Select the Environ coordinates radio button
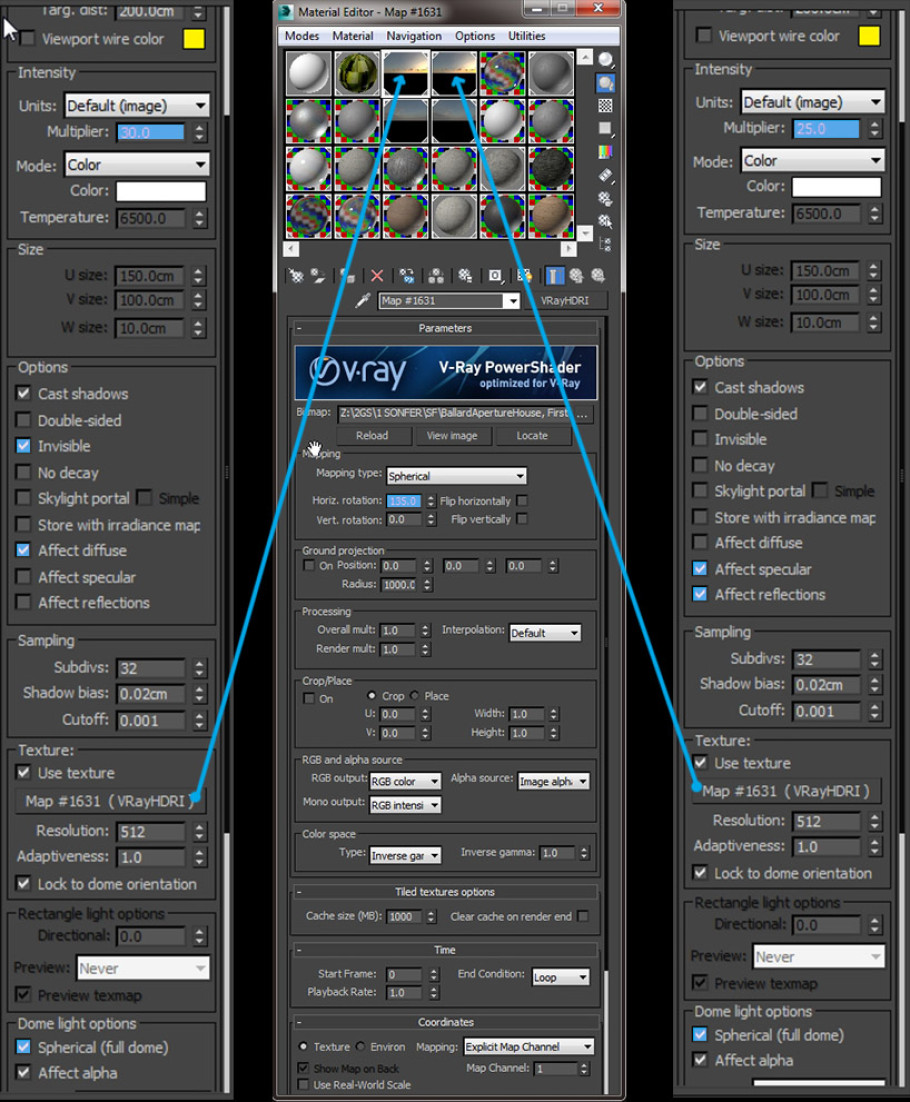The width and height of the screenshot is (910, 1102). coord(360,1046)
